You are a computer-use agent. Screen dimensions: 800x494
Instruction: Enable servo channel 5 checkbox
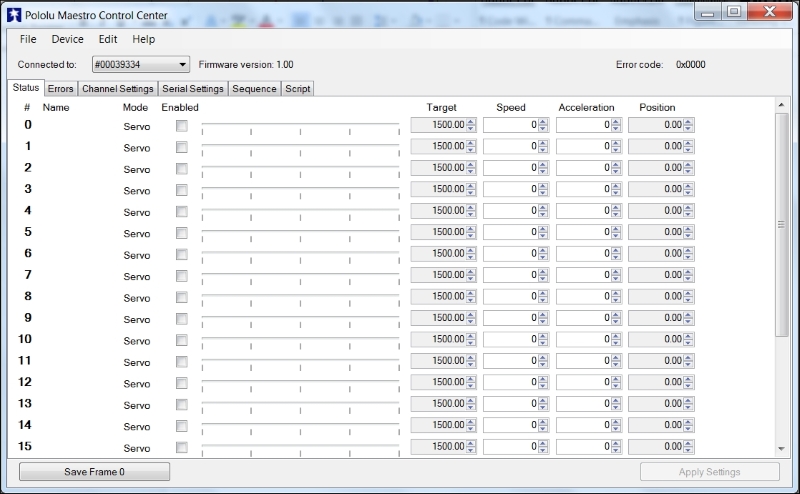point(182,233)
